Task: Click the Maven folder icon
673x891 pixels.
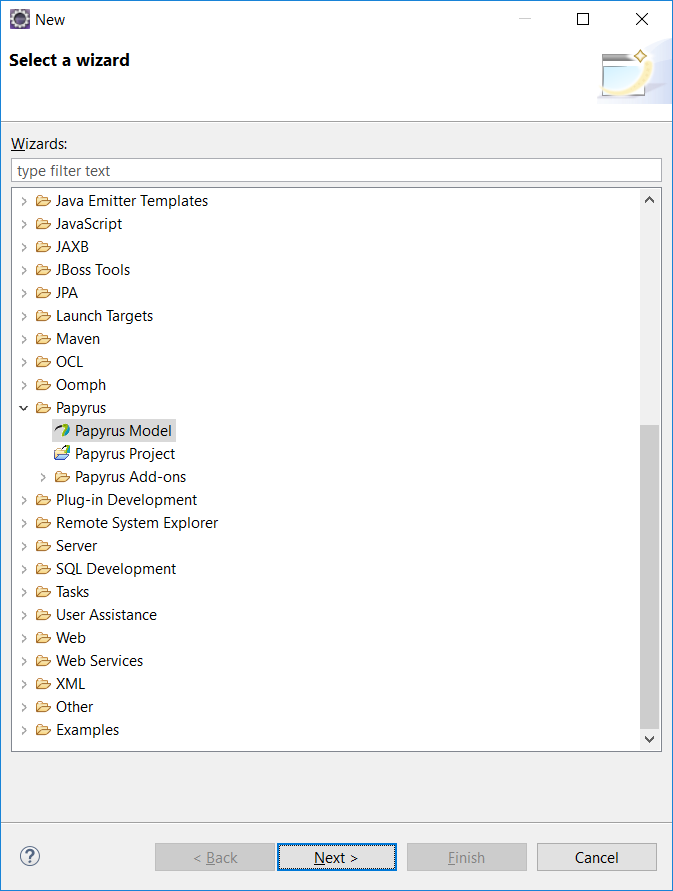Action: 43,339
